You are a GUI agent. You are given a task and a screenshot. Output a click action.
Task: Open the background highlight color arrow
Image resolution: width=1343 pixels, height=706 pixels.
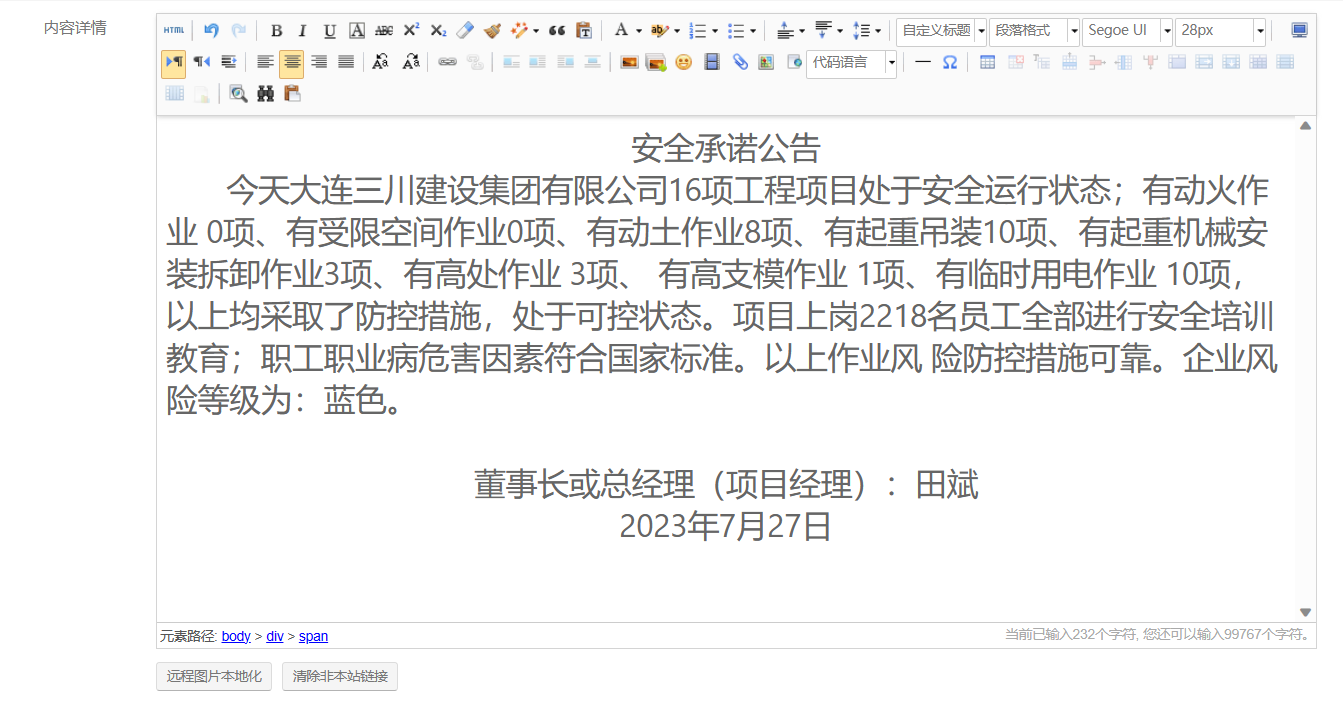[x=676, y=31]
